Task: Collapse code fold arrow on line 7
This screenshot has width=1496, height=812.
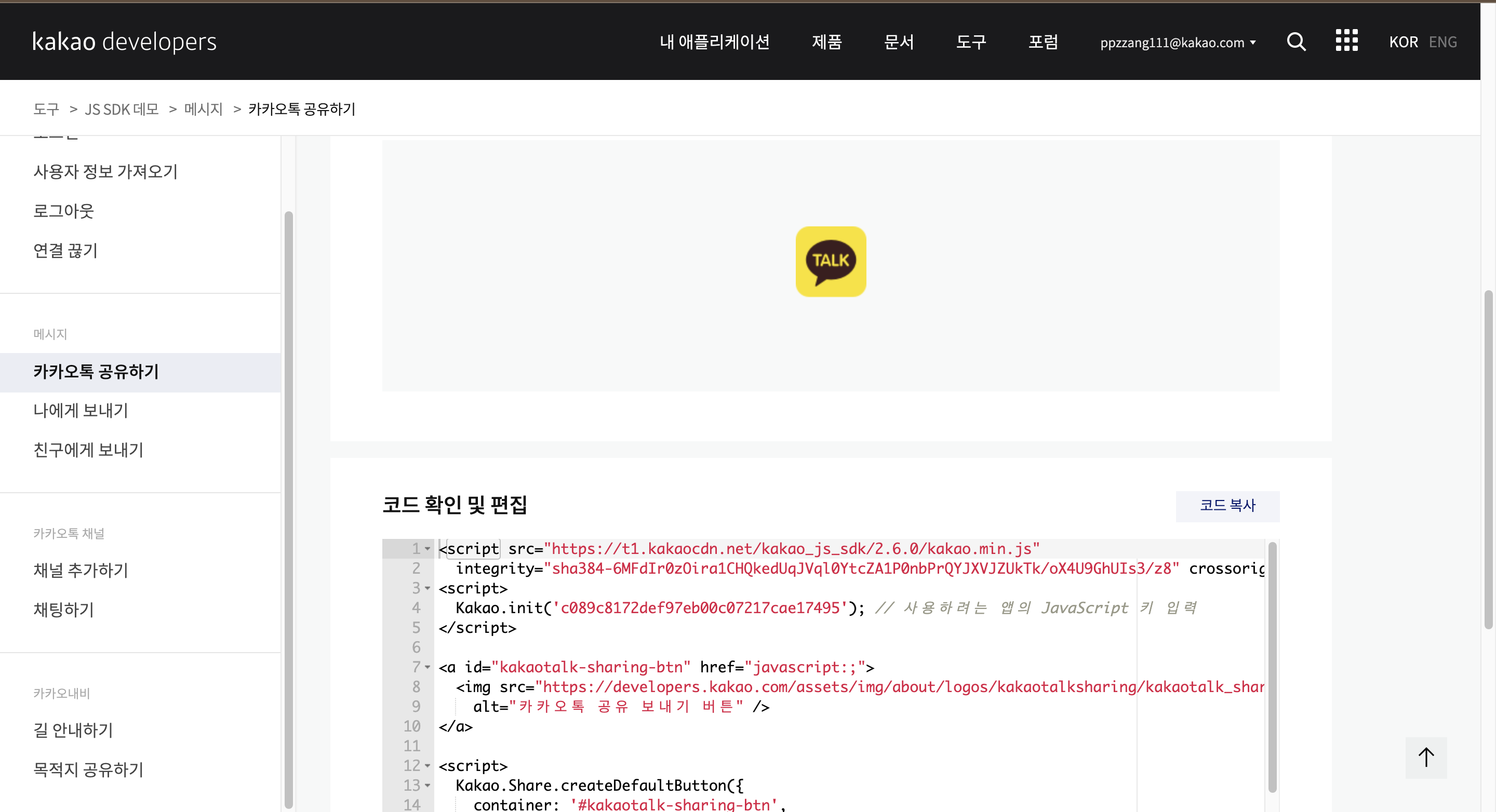Action: click(x=428, y=667)
